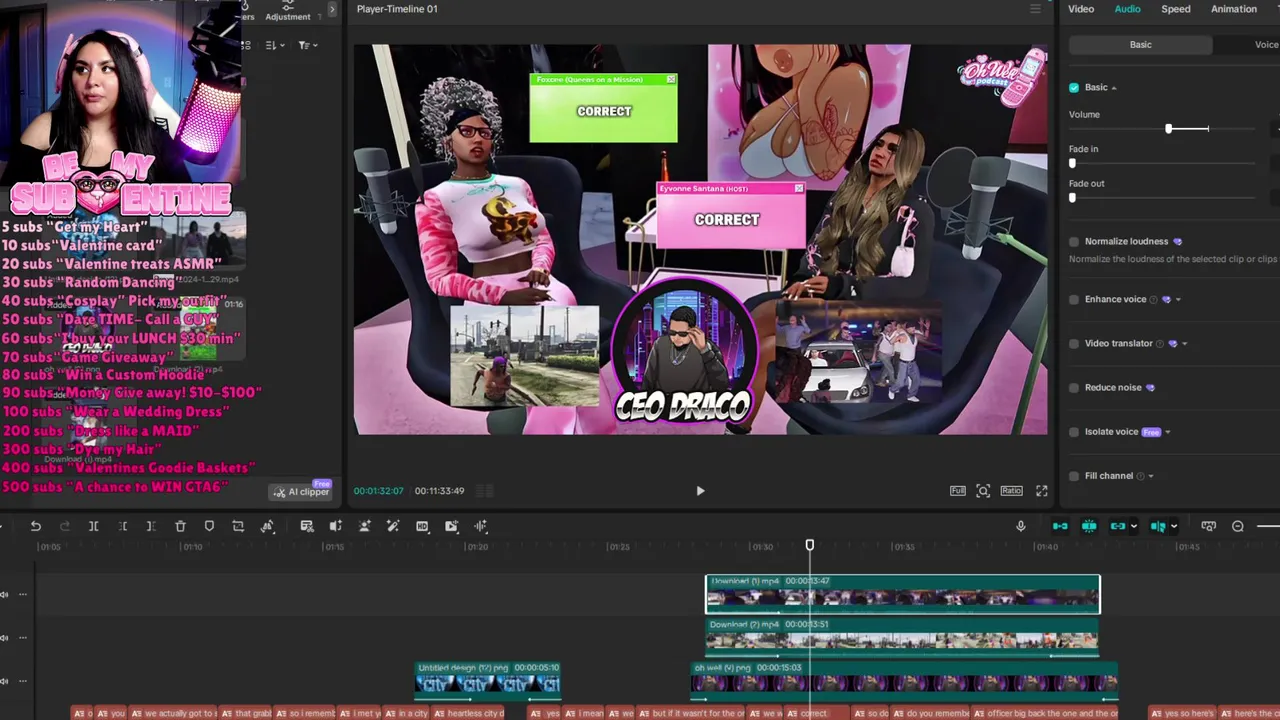Expand the Fill channel options arrow

click(x=1151, y=476)
